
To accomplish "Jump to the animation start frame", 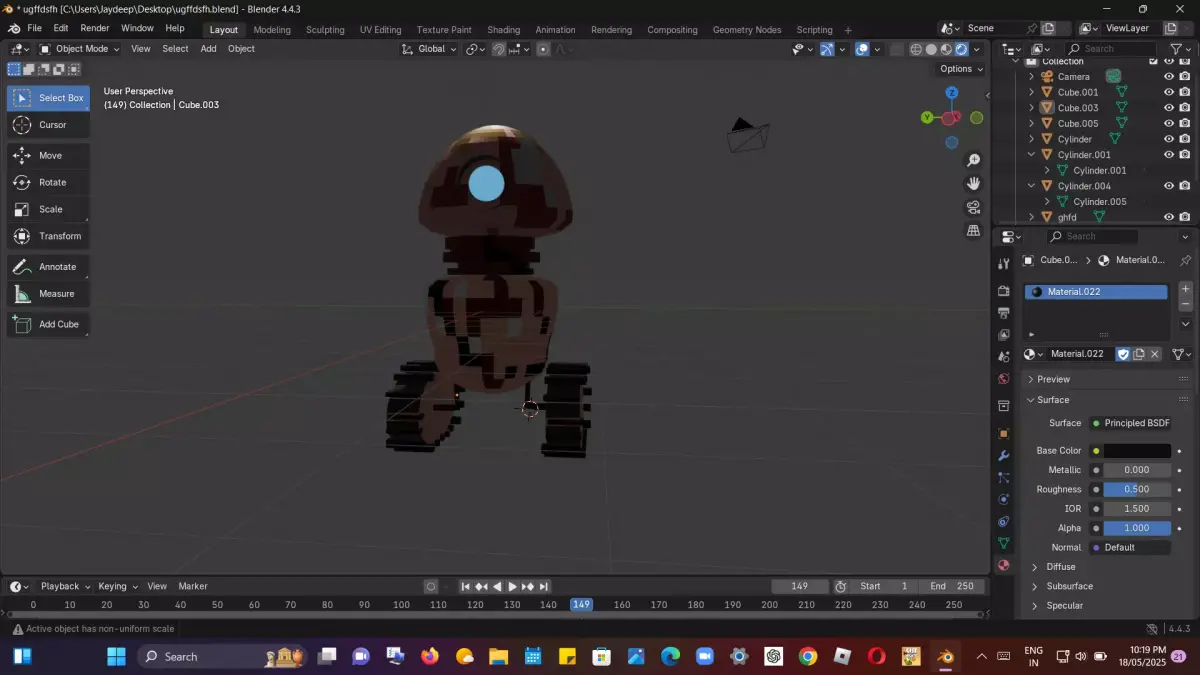I will coord(466,586).
